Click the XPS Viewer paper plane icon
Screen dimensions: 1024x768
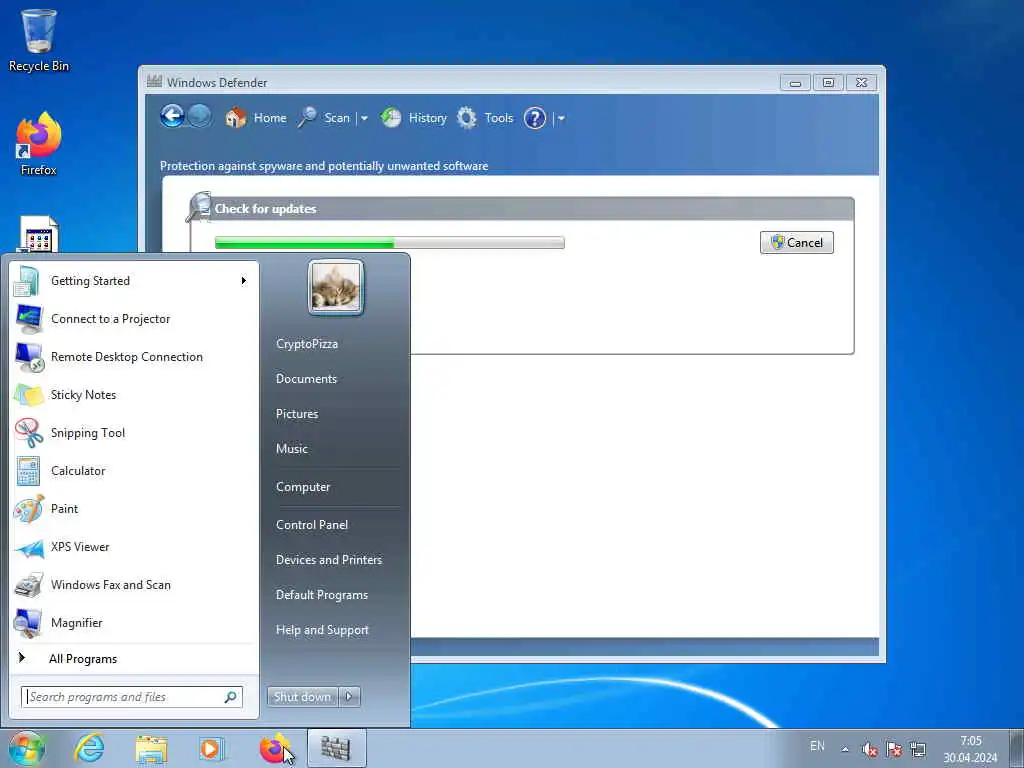coord(29,547)
